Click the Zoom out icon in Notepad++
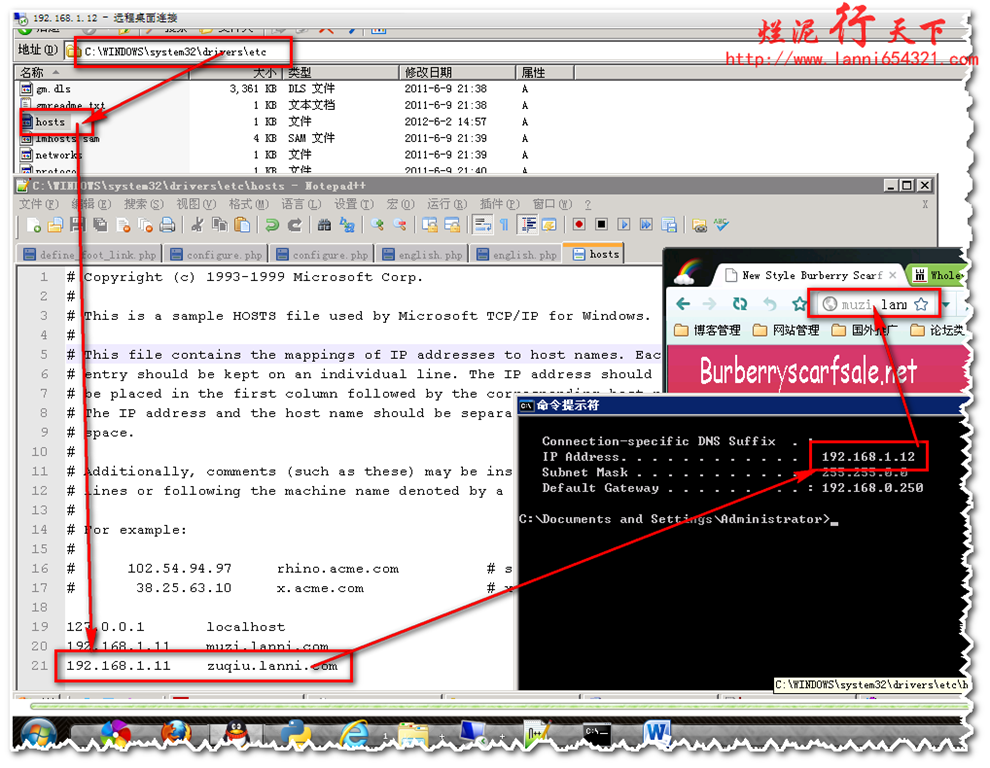Screen dimensions: 990x768 [400, 225]
